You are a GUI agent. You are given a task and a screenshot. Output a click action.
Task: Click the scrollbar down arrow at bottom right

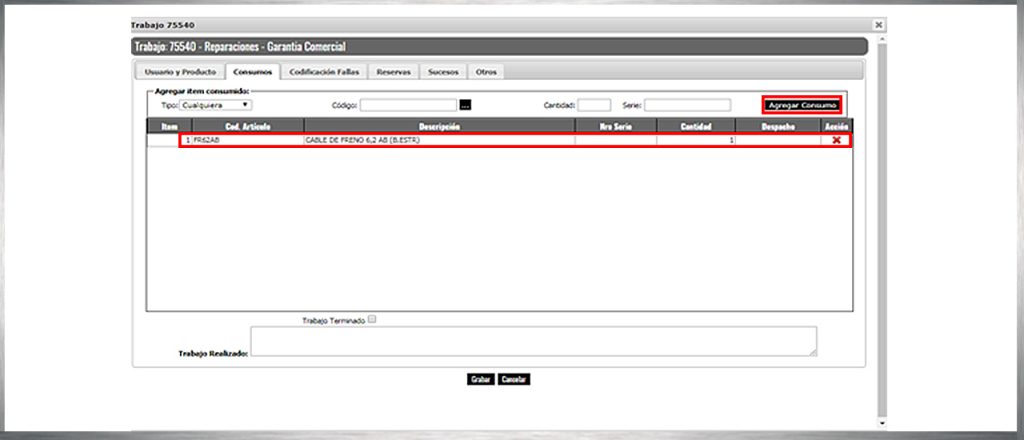coord(880,423)
